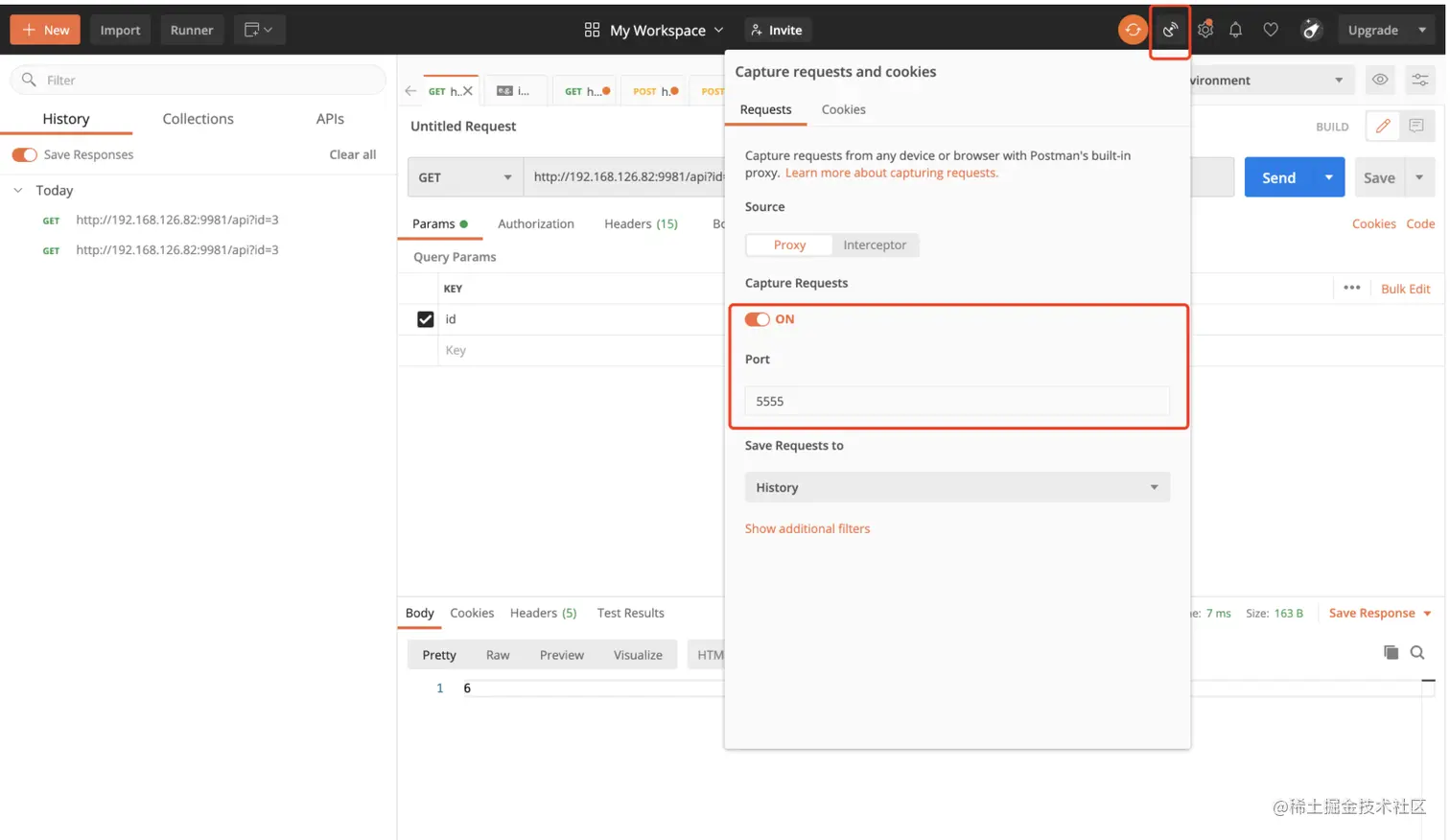Switch to the APIs sidebar tab
This screenshot has width=1450, height=840.
[330, 119]
